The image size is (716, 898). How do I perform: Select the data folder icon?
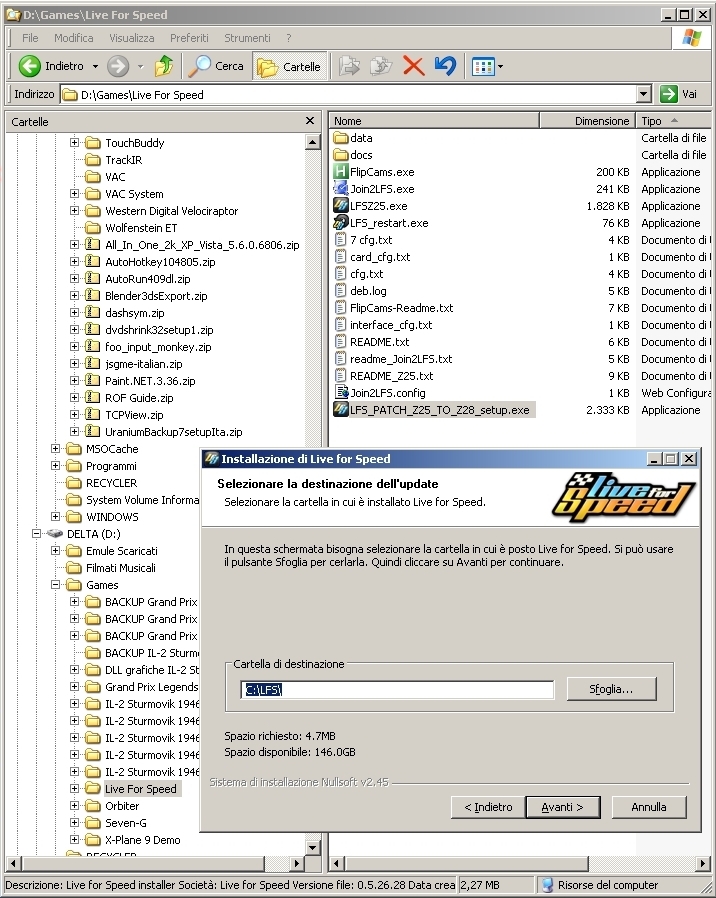(341, 137)
